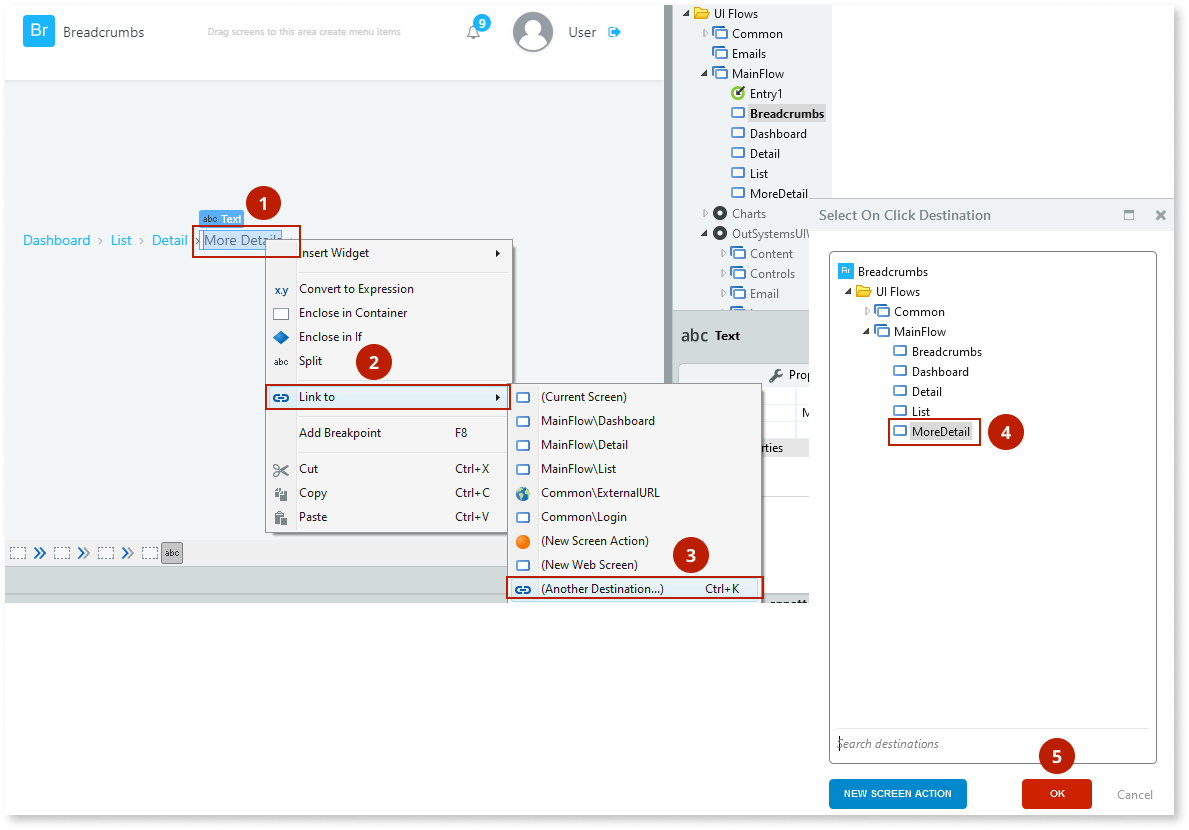Select Split in the context menu
This screenshot has width=1189, height=830.
point(310,362)
